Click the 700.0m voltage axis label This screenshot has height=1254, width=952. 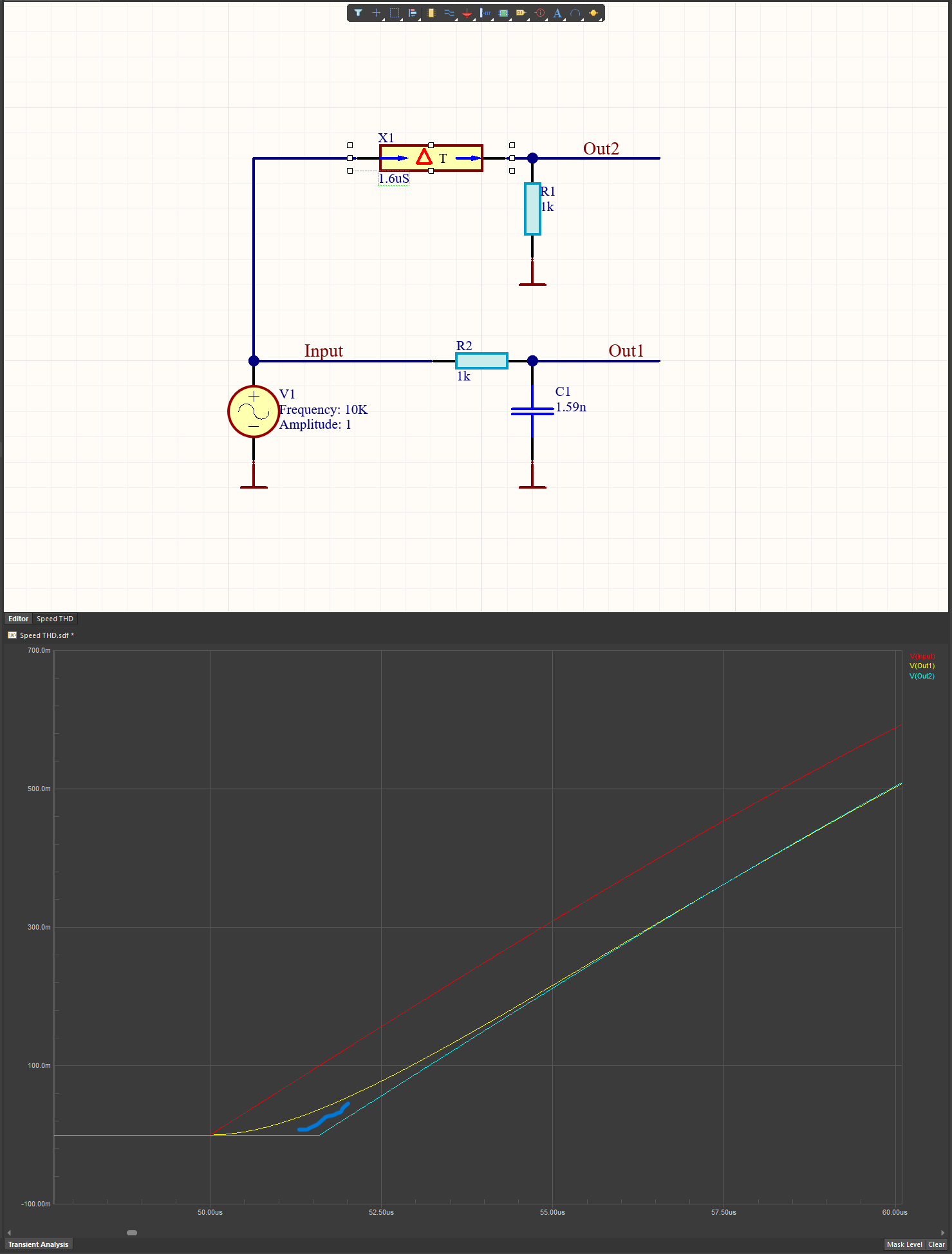(x=39, y=650)
